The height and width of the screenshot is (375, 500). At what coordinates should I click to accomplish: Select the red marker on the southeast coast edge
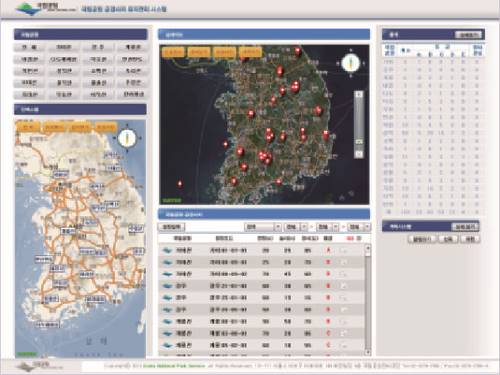click(x=326, y=135)
